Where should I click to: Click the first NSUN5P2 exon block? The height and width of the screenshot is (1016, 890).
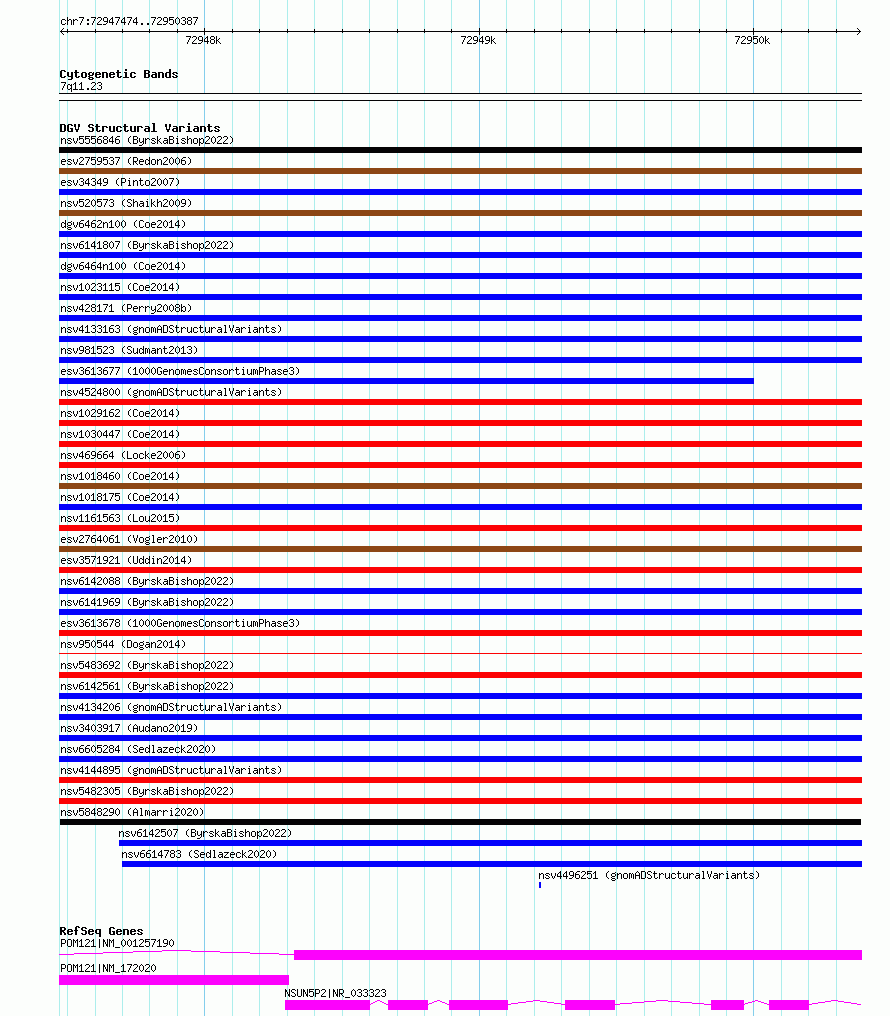coord(328,1005)
